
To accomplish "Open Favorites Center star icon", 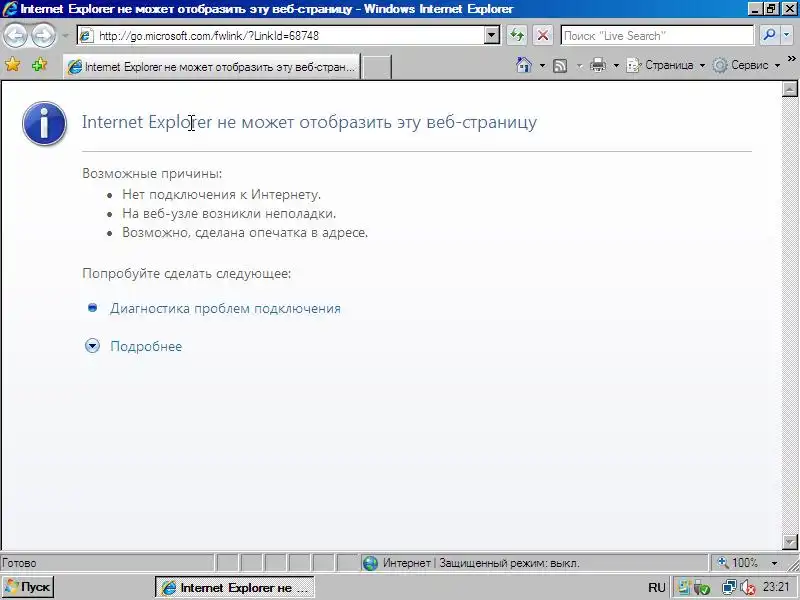I will pyautogui.click(x=13, y=65).
